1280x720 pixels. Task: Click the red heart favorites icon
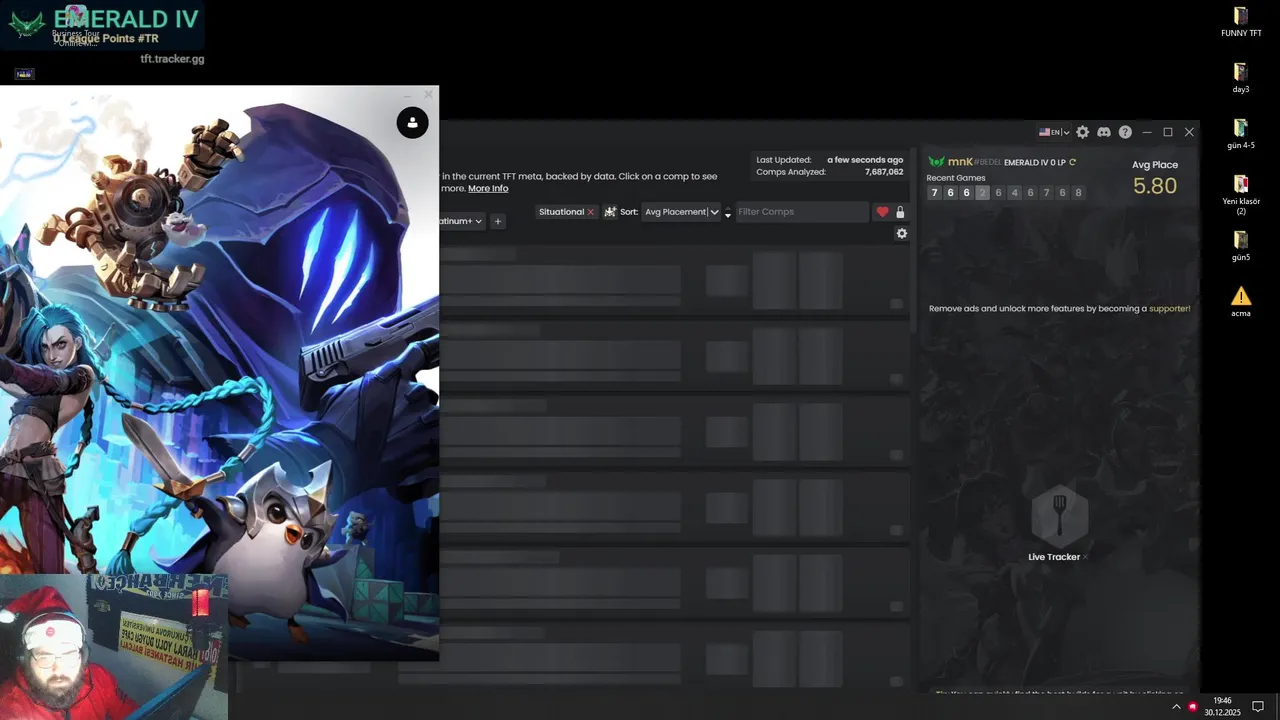[882, 212]
